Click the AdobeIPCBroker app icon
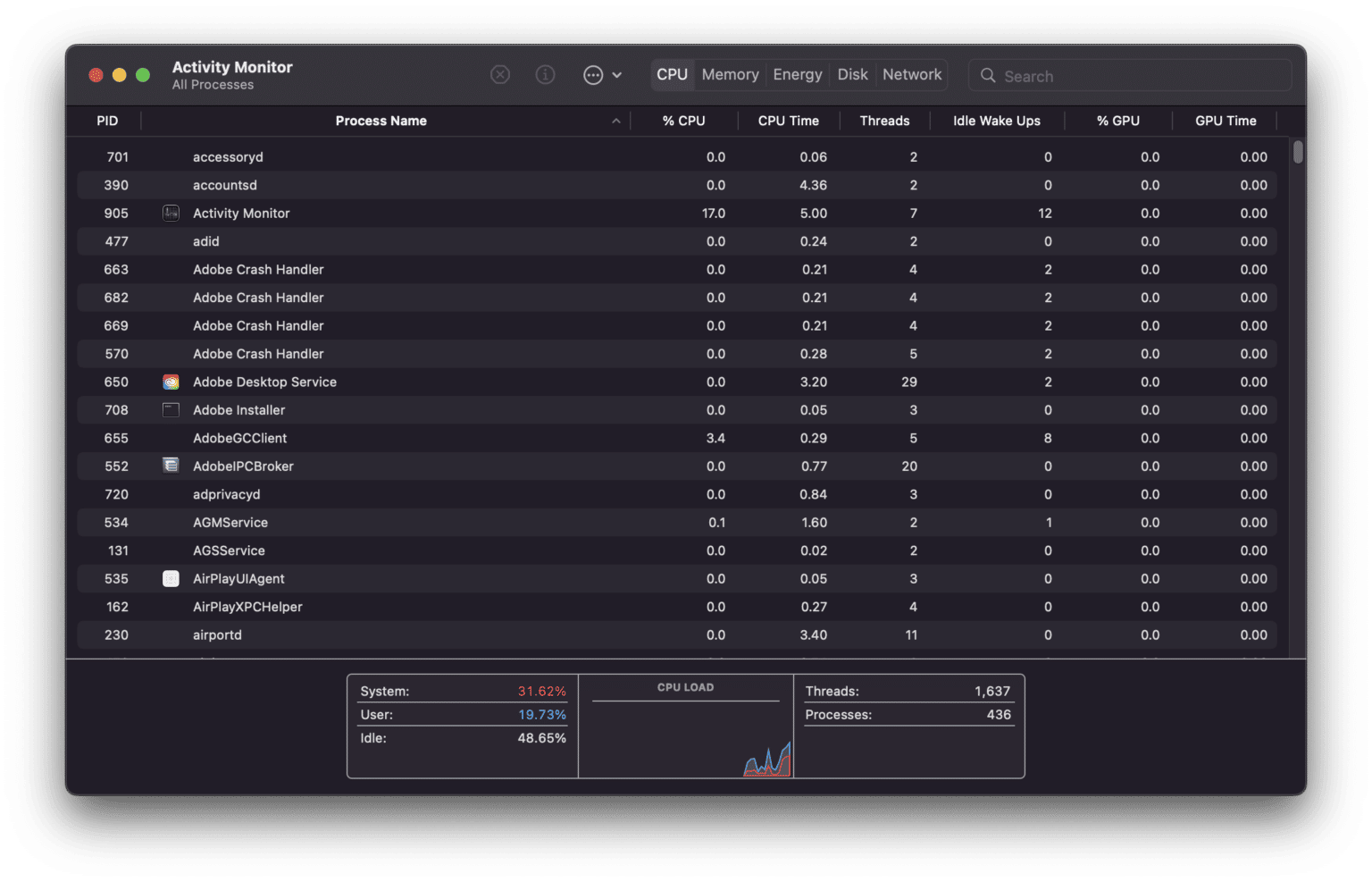Viewport: 1372px width, 882px height. coord(171,466)
